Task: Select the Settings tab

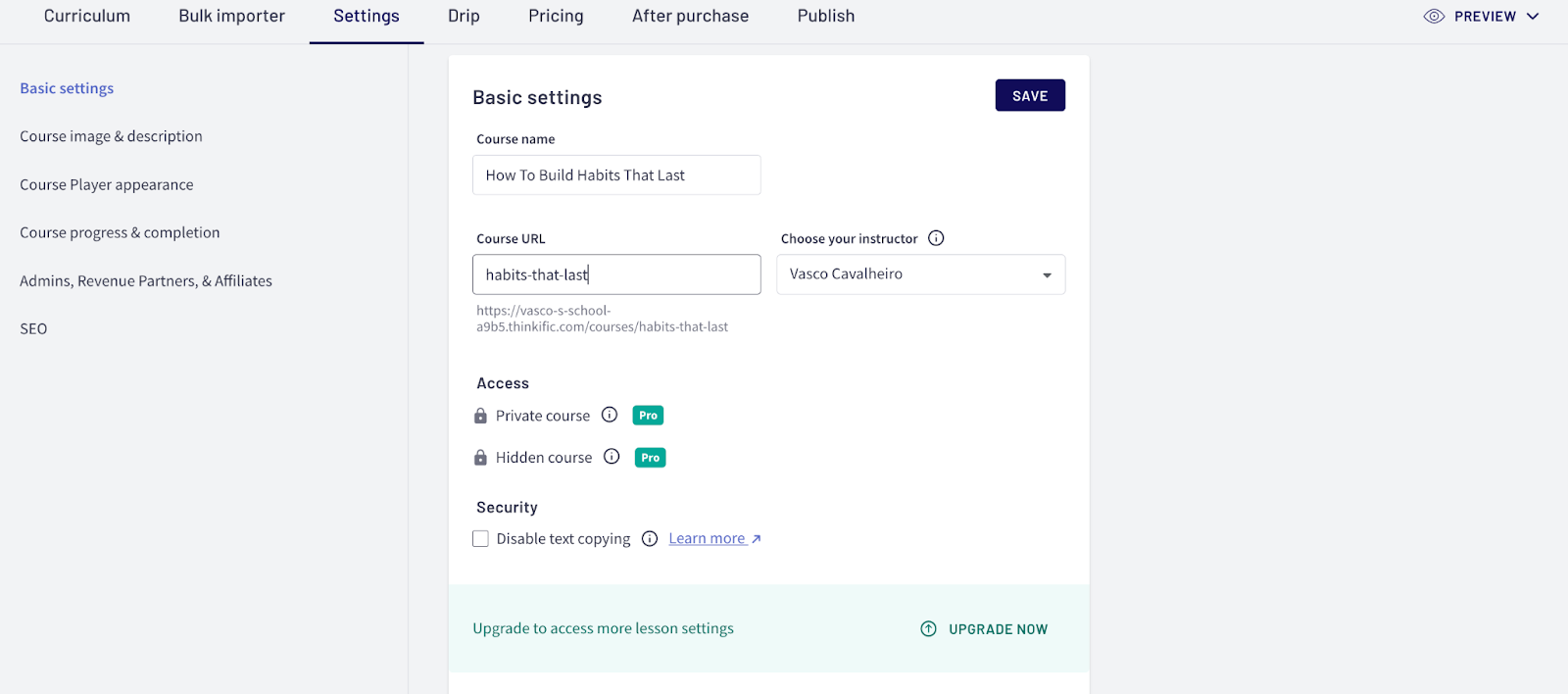Action: click(367, 17)
